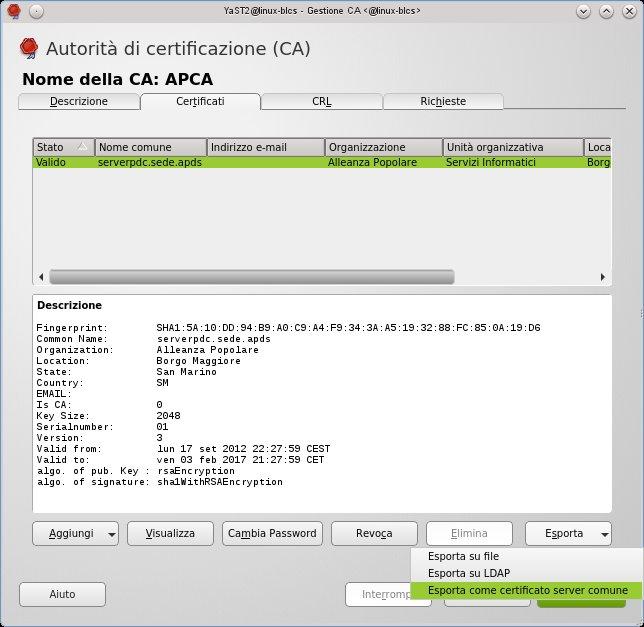Click the Valido status cell
Viewport: 644px width, 627px height.
click(51, 162)
